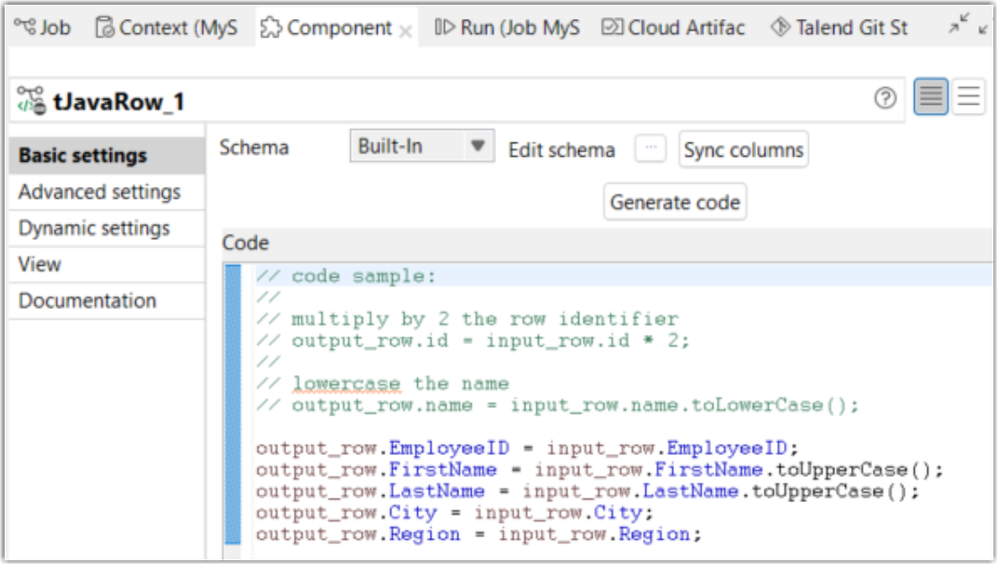Click the tJavaRow_1 component title
Viewport: 998px width, 565px height.
pos(119,102)
